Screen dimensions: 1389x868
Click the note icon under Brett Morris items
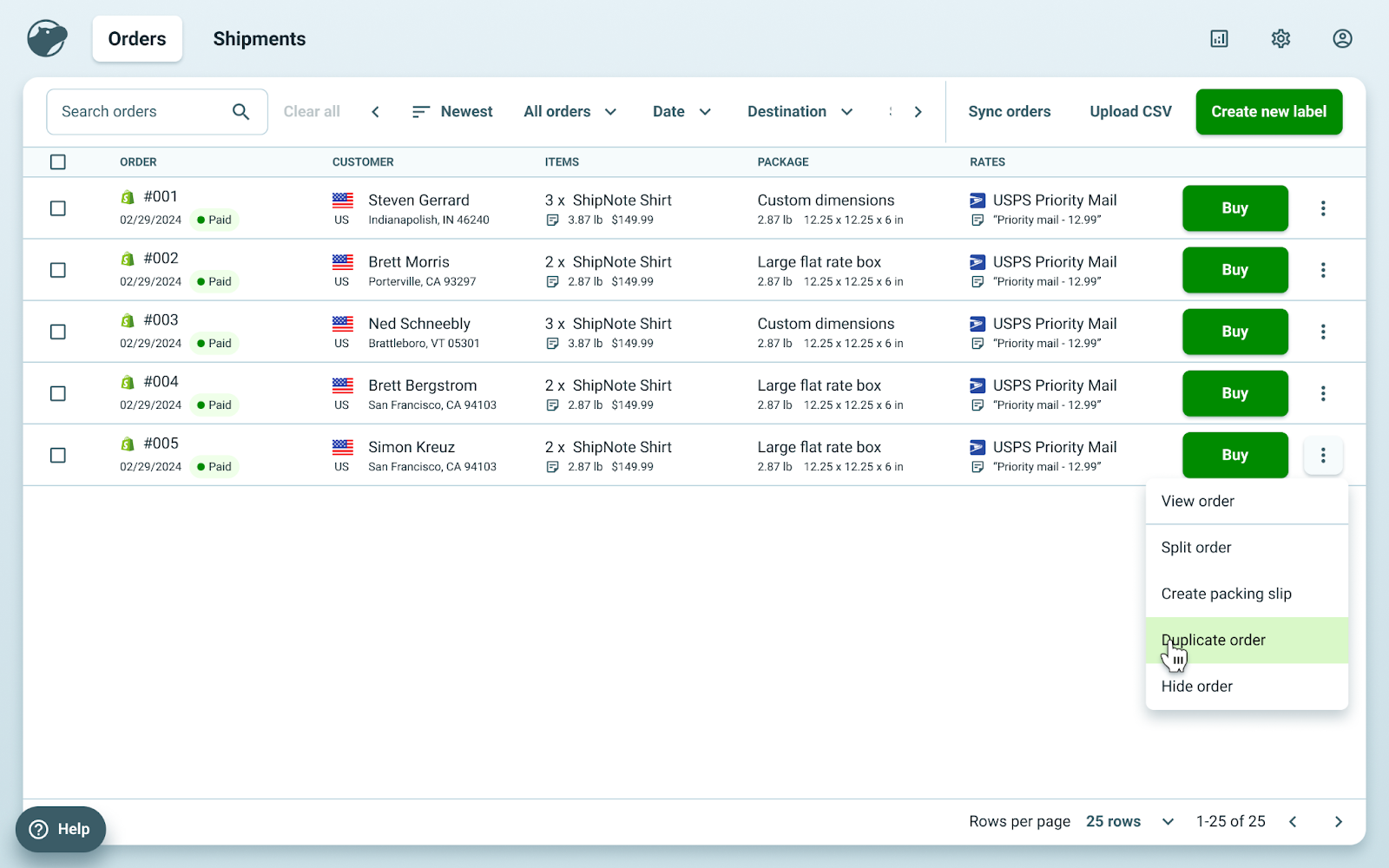[x=552, y=282]
